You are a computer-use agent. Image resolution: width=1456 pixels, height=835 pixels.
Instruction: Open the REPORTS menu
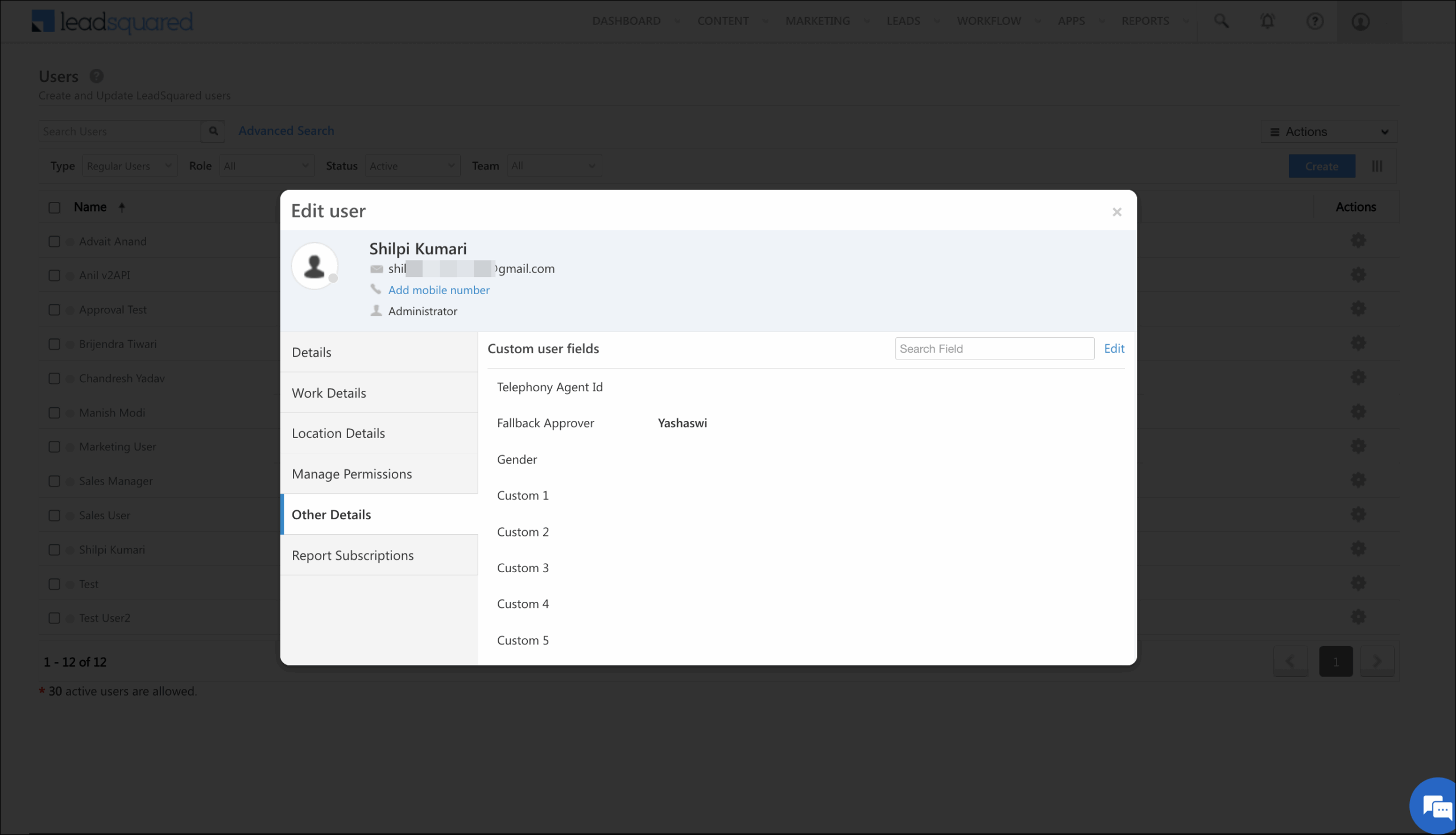pyautogui.click(x=1155, y=20)
